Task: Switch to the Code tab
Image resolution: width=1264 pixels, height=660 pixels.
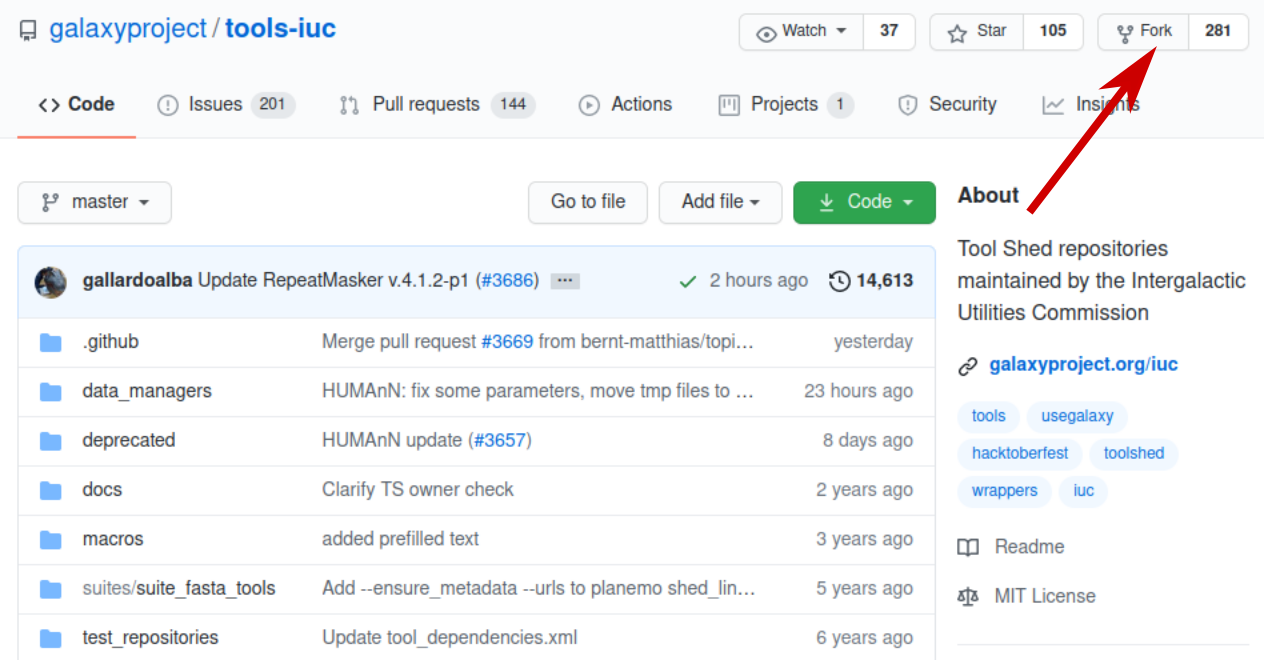Action: (x=76, y=104)
